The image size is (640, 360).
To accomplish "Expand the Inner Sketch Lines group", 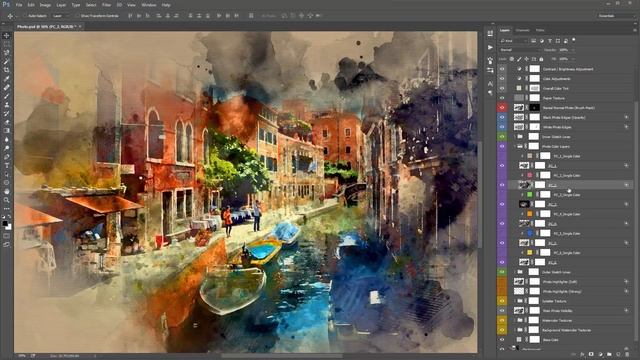I will [x=515, y=137].
